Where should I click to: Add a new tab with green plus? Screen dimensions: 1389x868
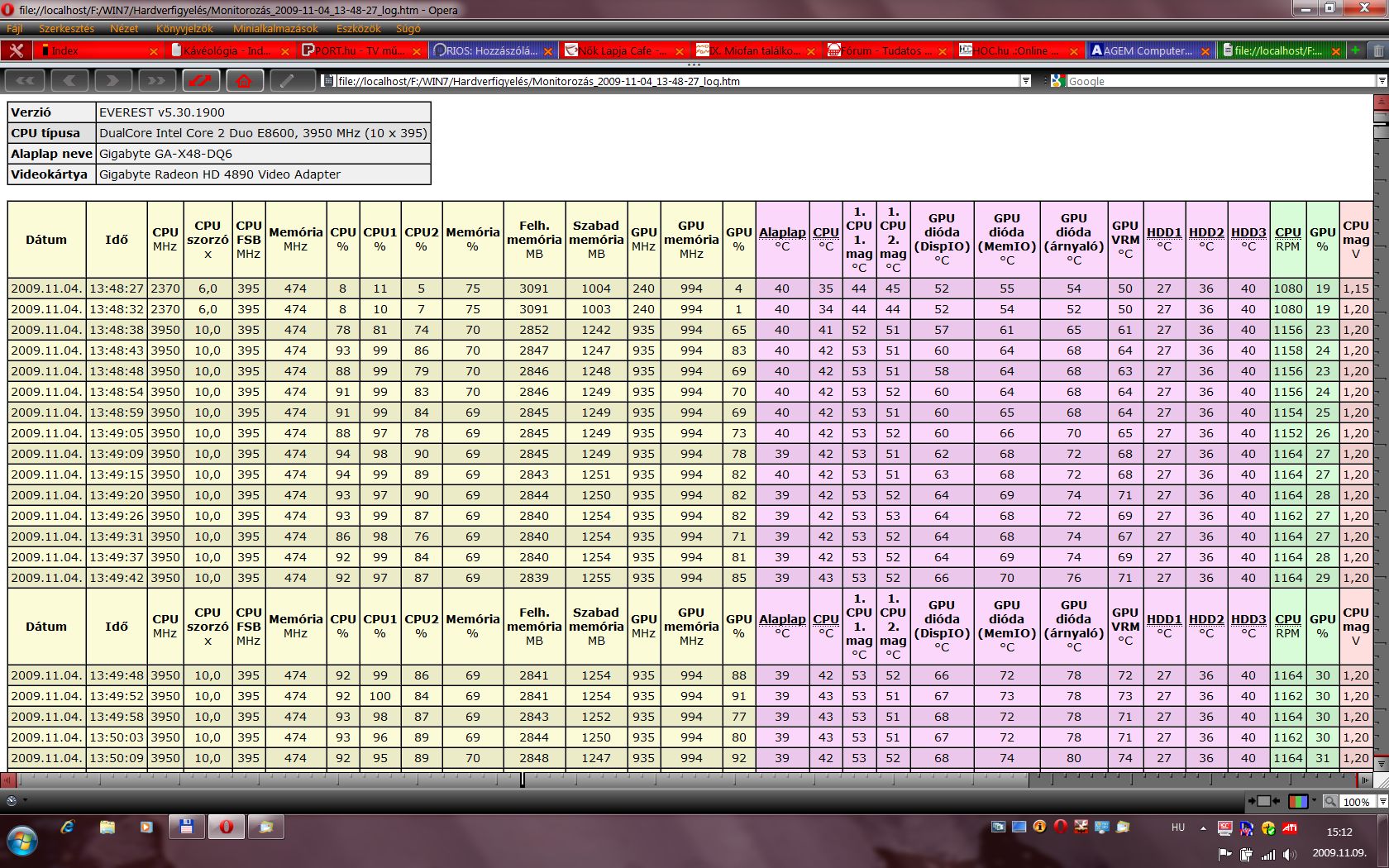[x=1355, y=50]
